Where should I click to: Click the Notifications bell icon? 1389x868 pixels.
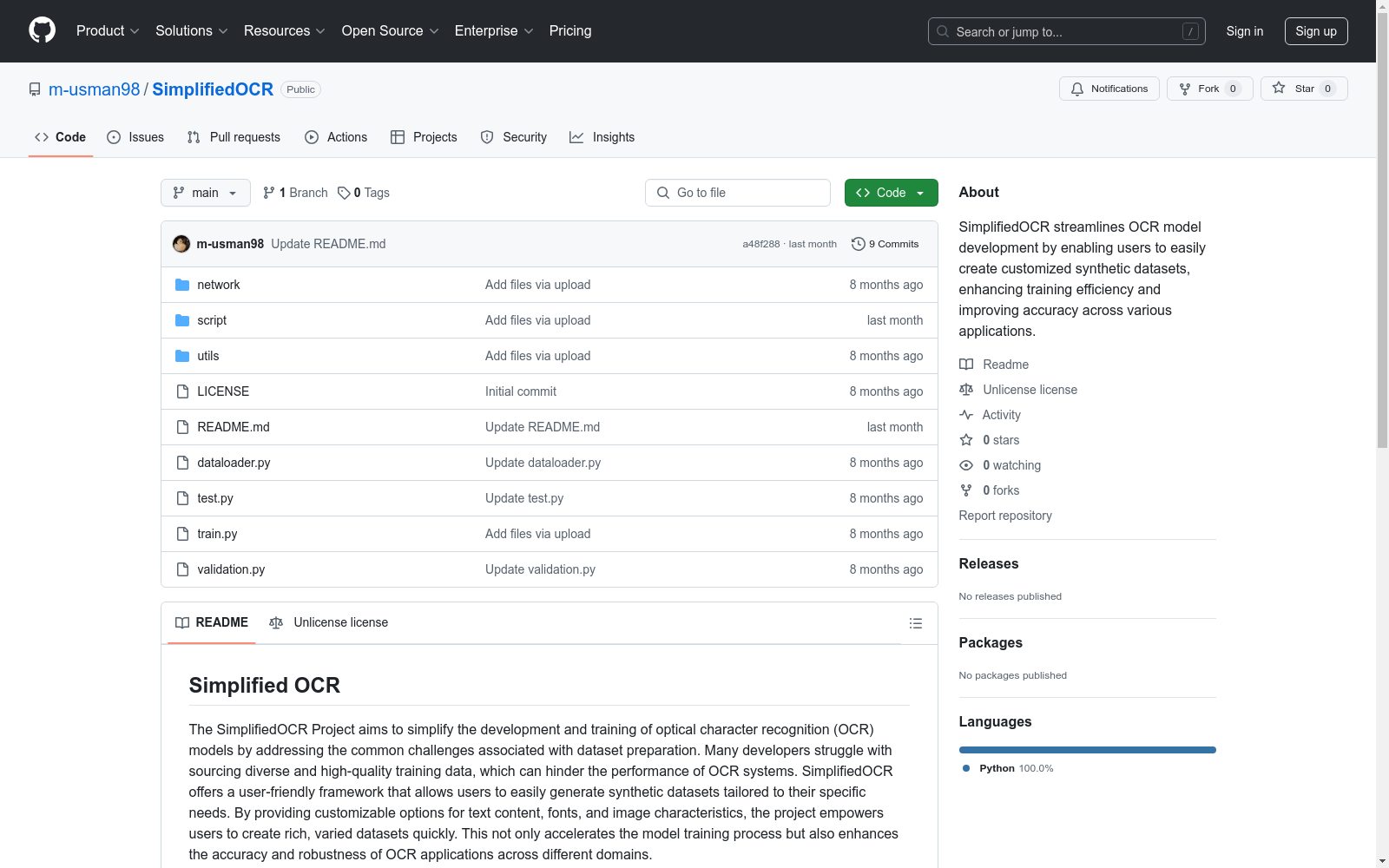1077,89
